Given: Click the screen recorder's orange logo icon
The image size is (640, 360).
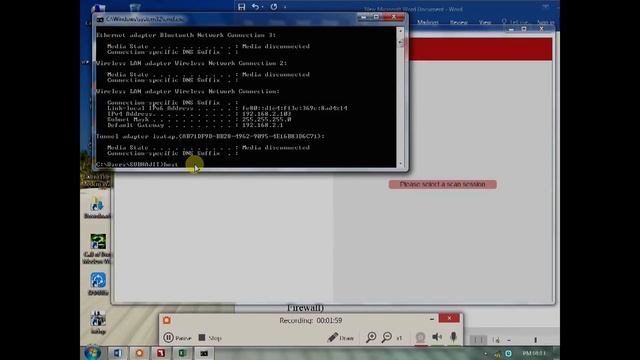Looking at the screenshot, I should click(x=167, y=320).
